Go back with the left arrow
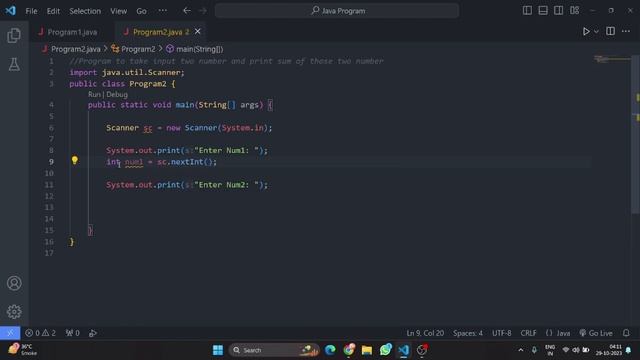This screenshot has height=360, width=640. point(187,11)
